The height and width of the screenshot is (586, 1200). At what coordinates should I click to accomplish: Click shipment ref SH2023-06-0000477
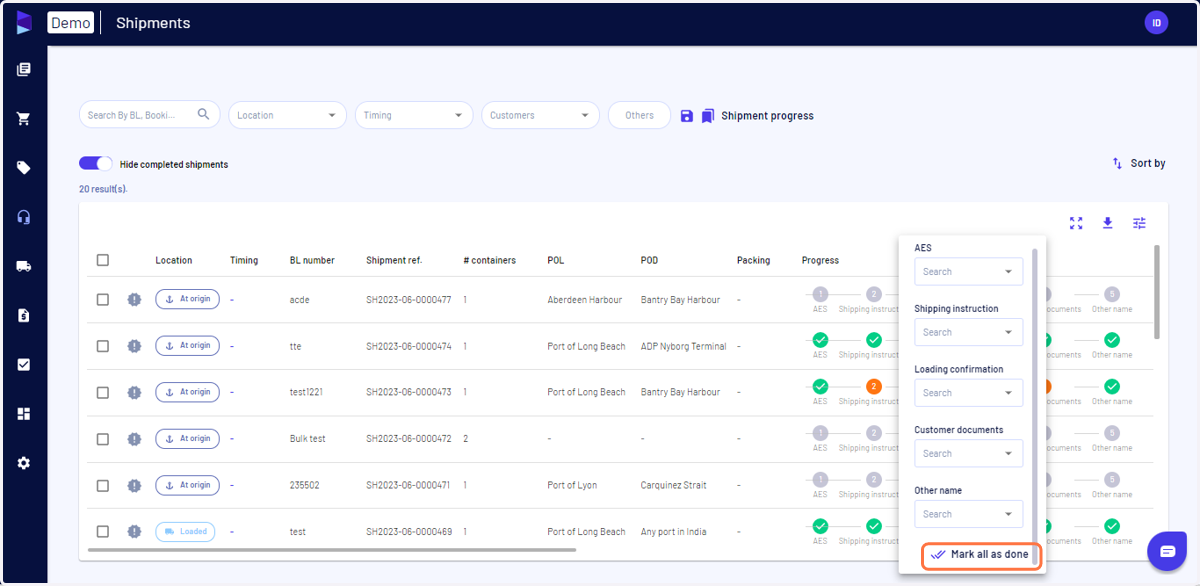408,299
